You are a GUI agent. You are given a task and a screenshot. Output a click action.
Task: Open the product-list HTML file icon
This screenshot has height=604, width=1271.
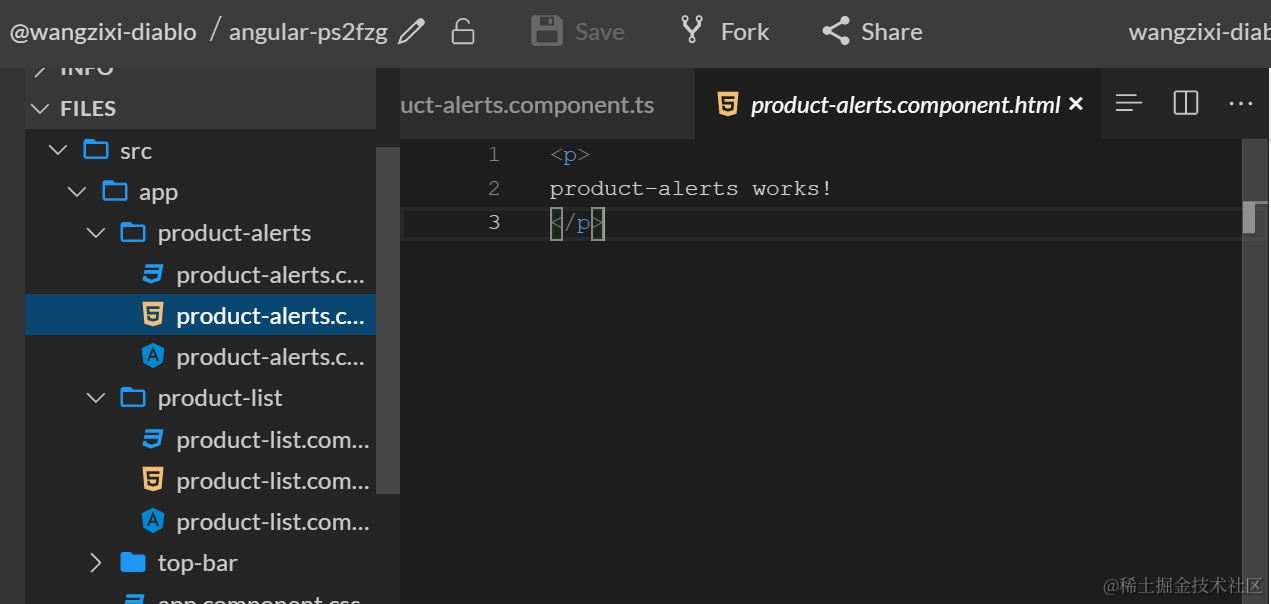click(x=153, y=481)
